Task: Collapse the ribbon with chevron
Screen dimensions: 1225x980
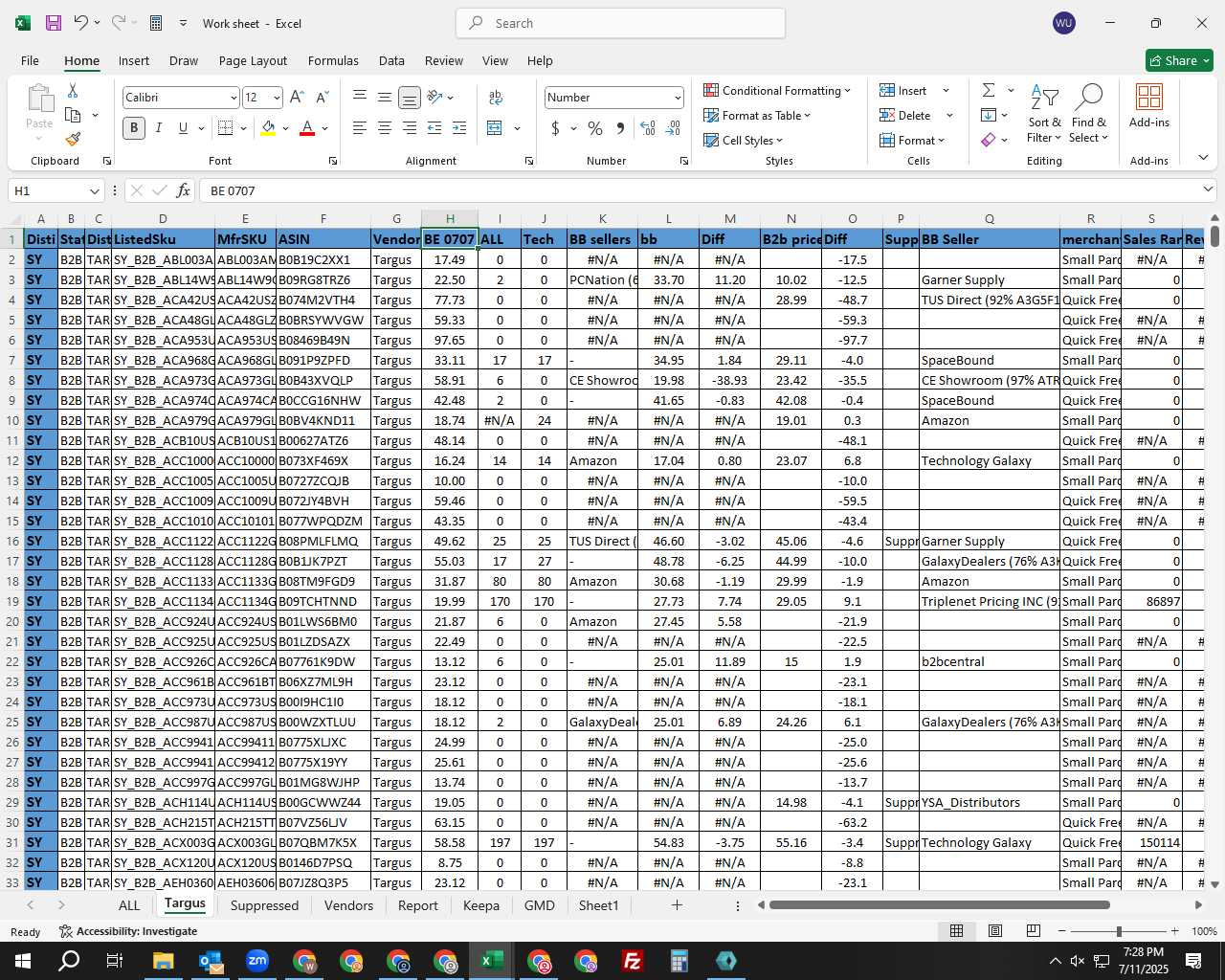Action: point(1203,158)
